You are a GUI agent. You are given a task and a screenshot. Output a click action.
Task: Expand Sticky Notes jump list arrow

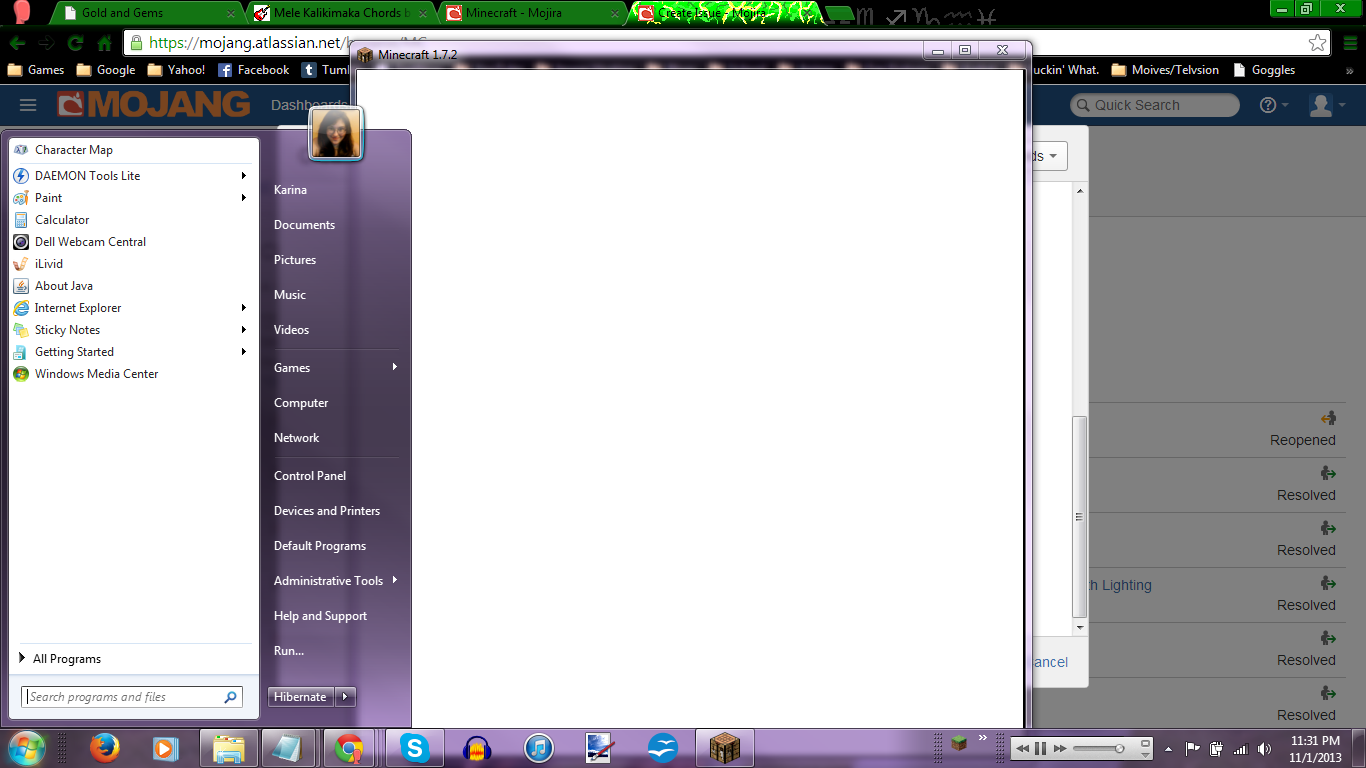(244, 330)
